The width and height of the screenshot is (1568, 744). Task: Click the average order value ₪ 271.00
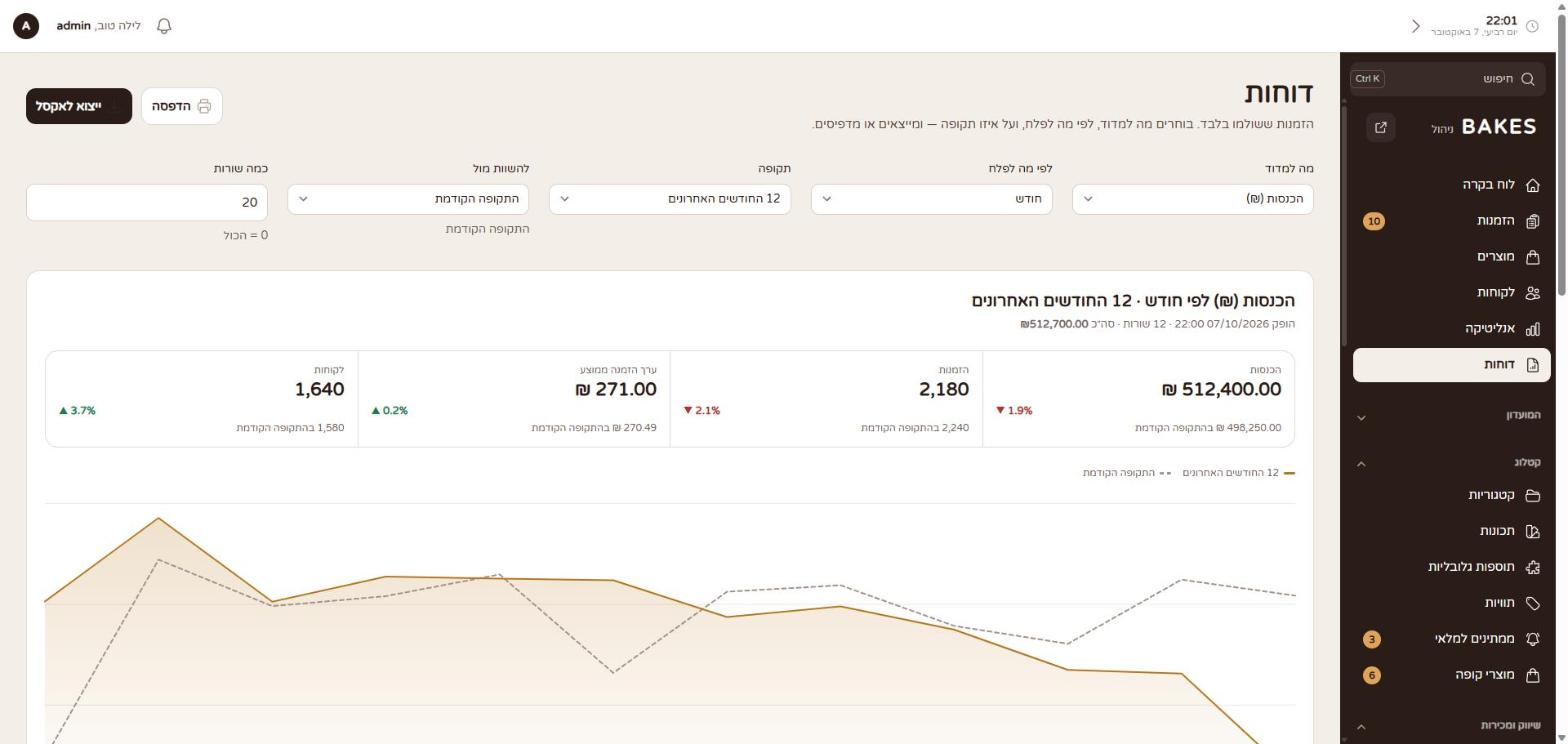point(616,390)
